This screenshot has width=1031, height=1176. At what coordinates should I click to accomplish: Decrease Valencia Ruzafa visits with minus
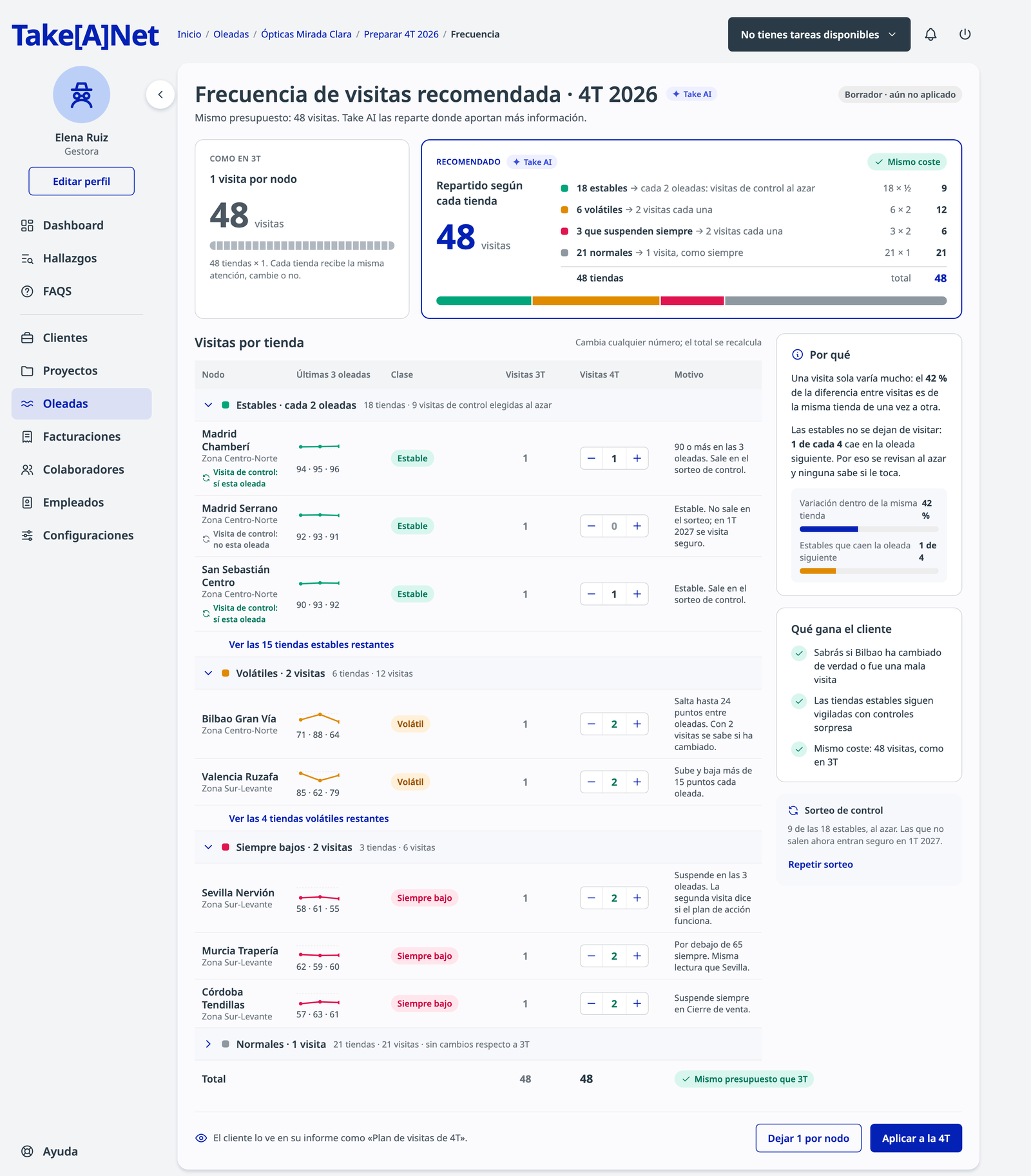click(591, 782)
